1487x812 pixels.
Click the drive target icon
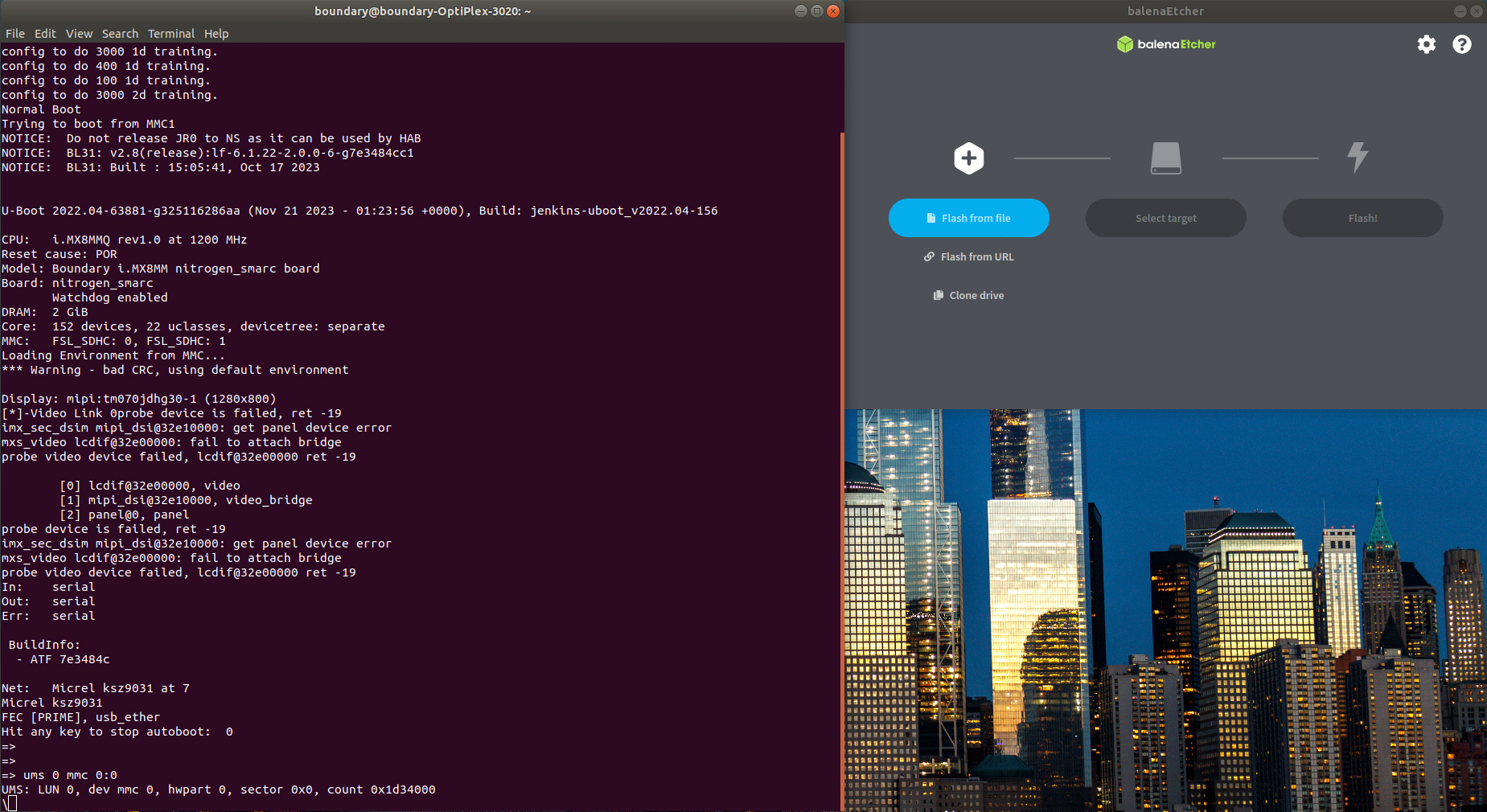tap(1165, 158)
